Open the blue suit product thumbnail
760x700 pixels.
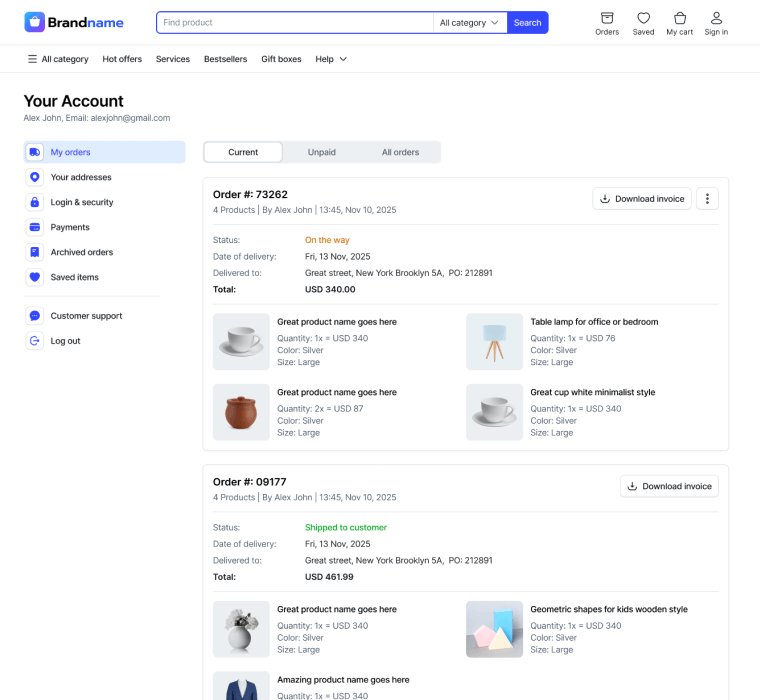tap(241, 685)
